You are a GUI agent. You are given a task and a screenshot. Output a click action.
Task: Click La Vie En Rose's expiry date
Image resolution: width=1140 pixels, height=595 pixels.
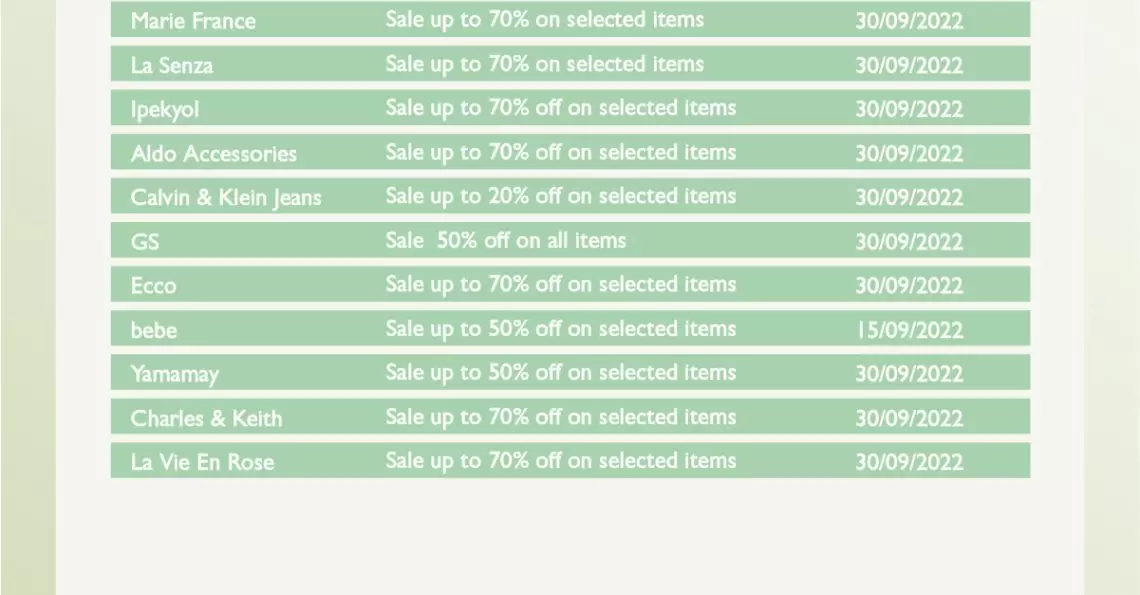point(909,462)
